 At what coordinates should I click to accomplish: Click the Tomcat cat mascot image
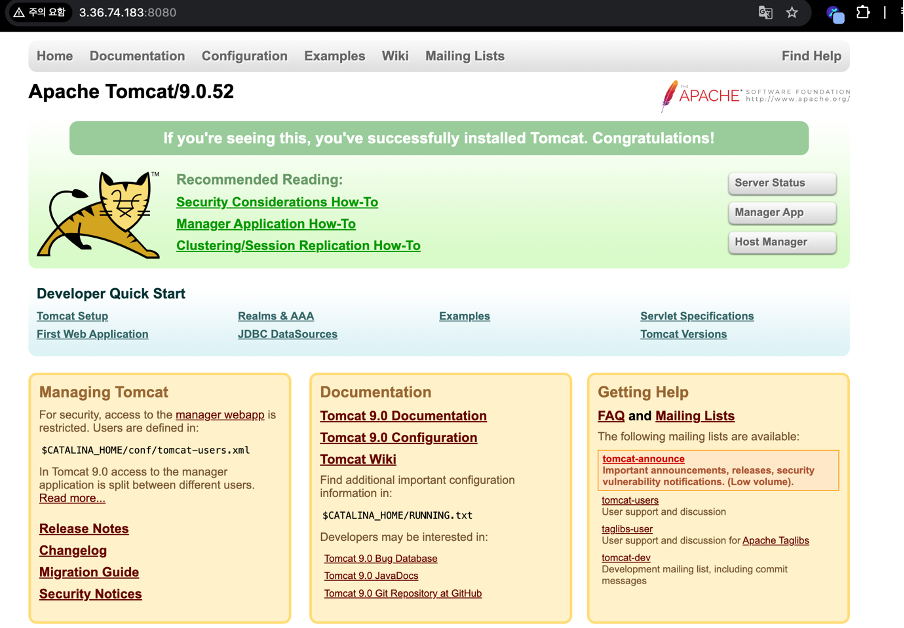pos(99,215)
